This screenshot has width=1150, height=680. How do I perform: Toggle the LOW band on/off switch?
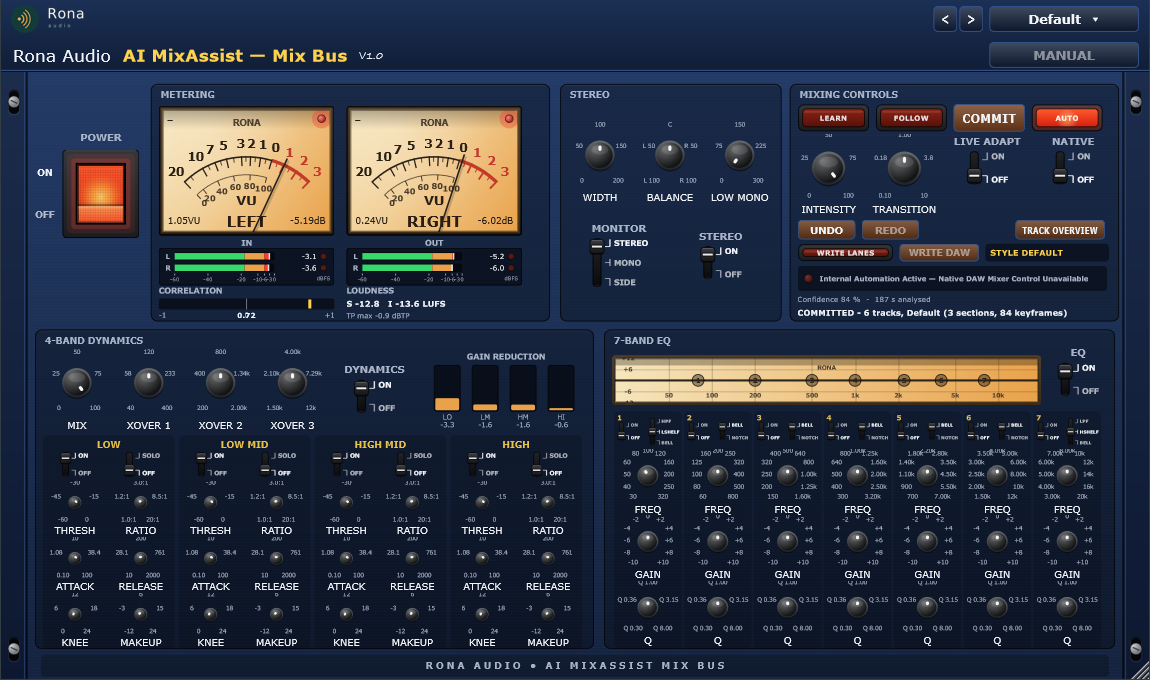coord(66,464)
